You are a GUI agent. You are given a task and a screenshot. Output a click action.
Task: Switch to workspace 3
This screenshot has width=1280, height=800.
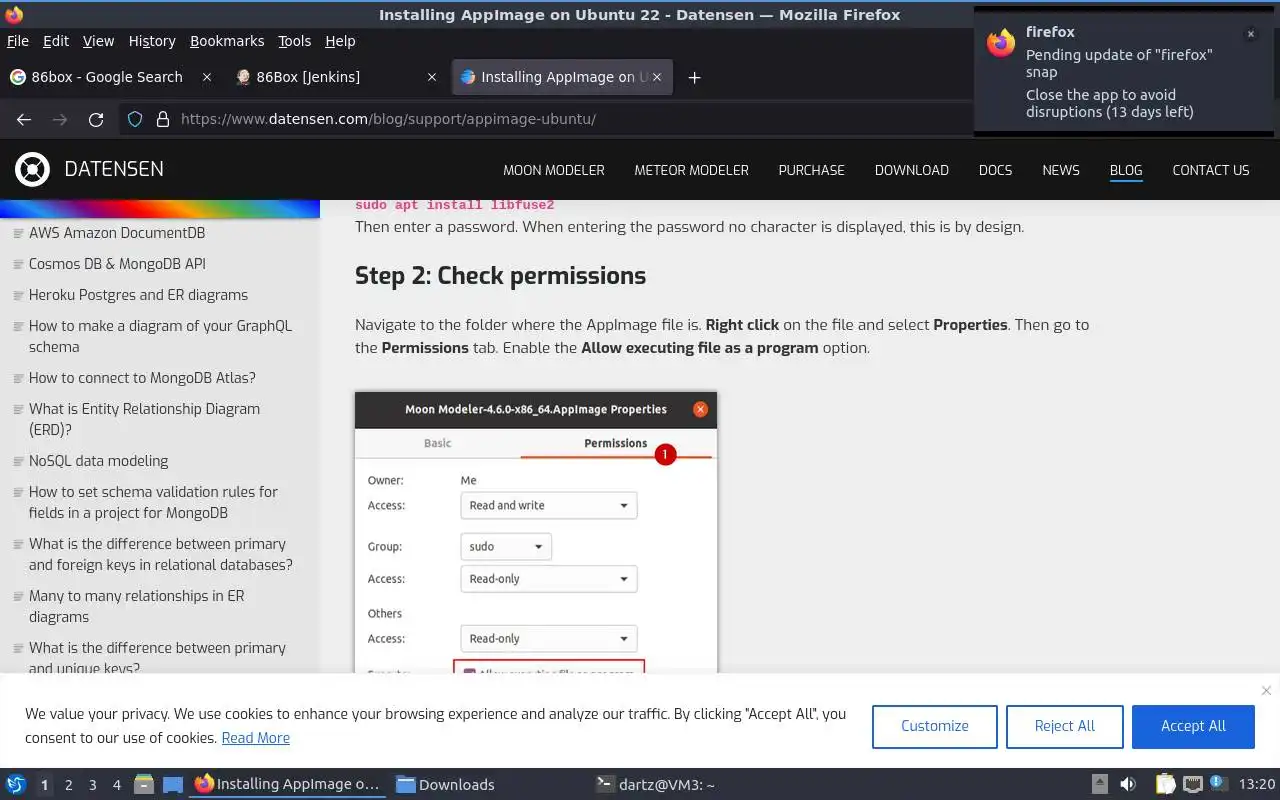[92, 785]
